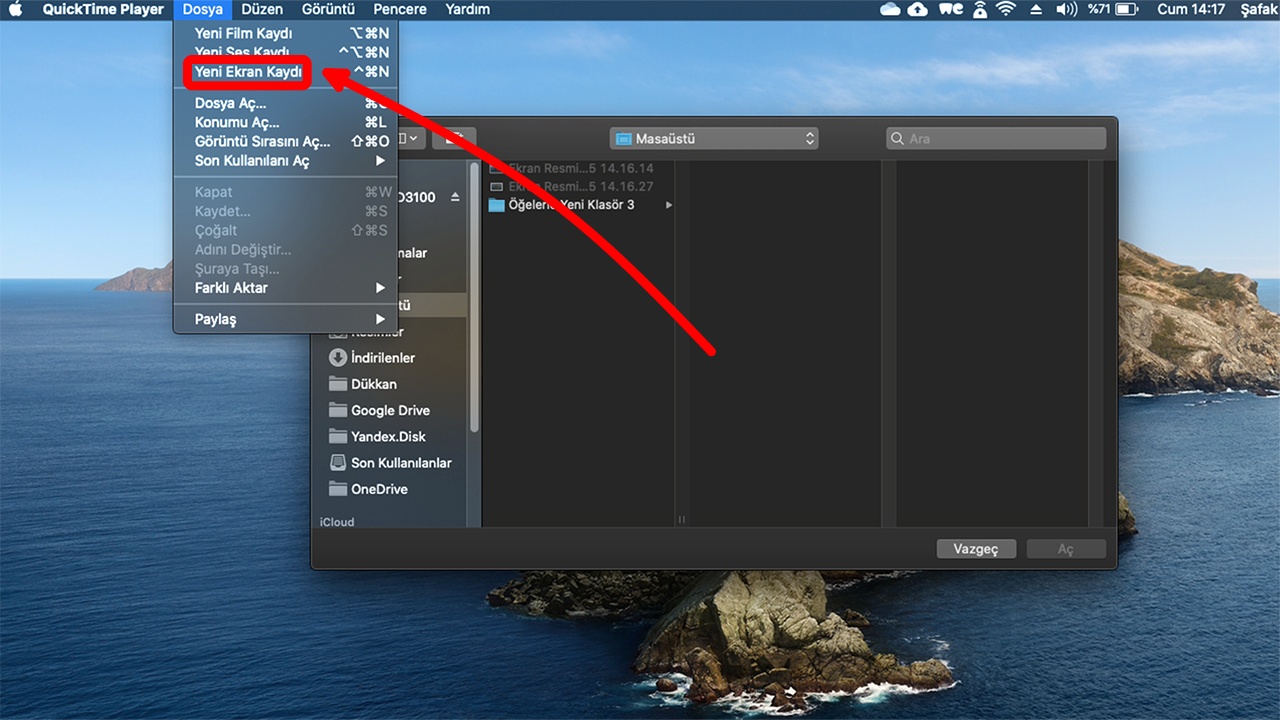Screen dimensions: 1280x720
Task: Click the battery status icon
Action: click(x=1127, y=10)
